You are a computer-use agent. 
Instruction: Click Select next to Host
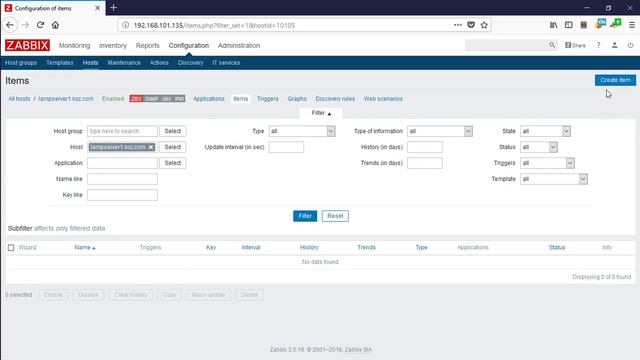173,147
